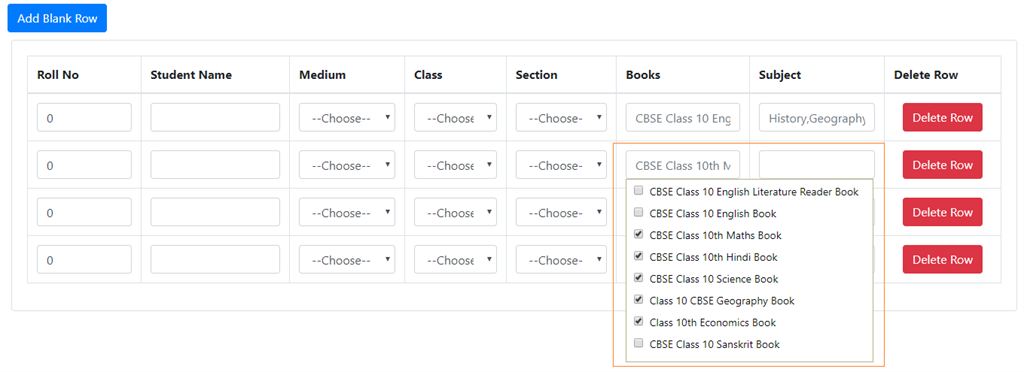Viewport: 1024px width, 372px height.
Task: Expand the Class dropdown in second row
Action: [x=455, y=165]
